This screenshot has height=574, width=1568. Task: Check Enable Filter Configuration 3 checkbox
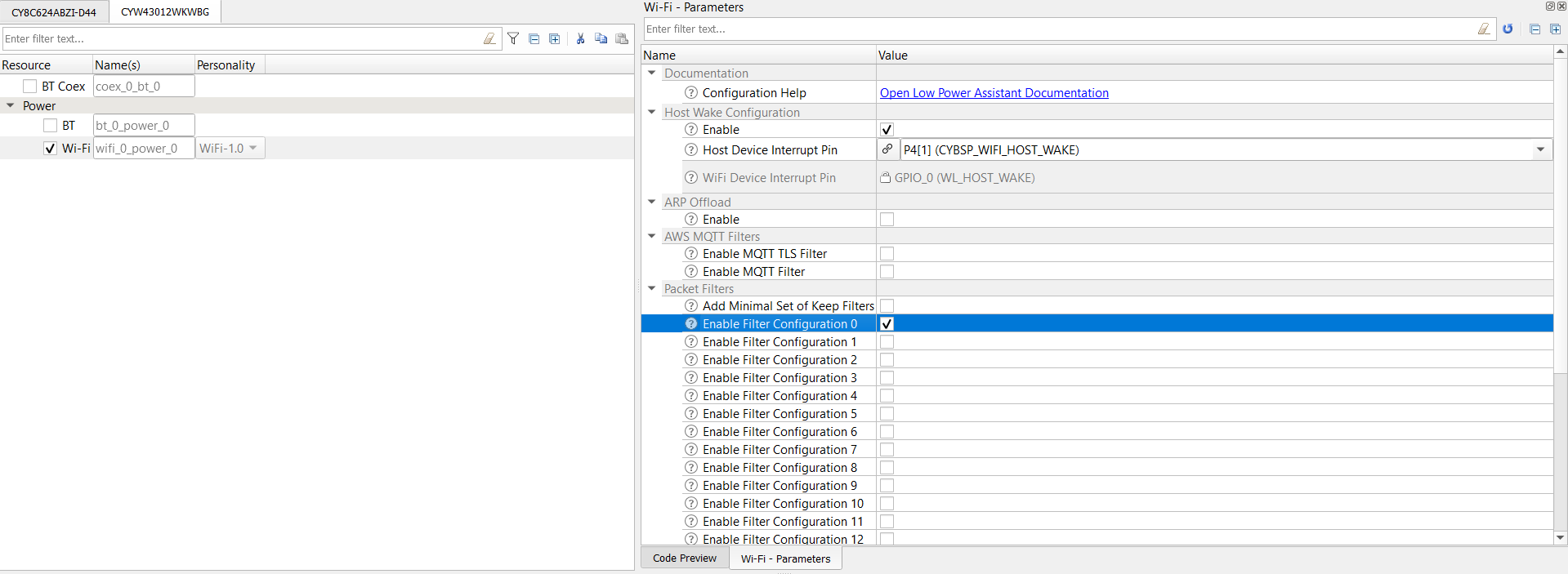(887, 377)
